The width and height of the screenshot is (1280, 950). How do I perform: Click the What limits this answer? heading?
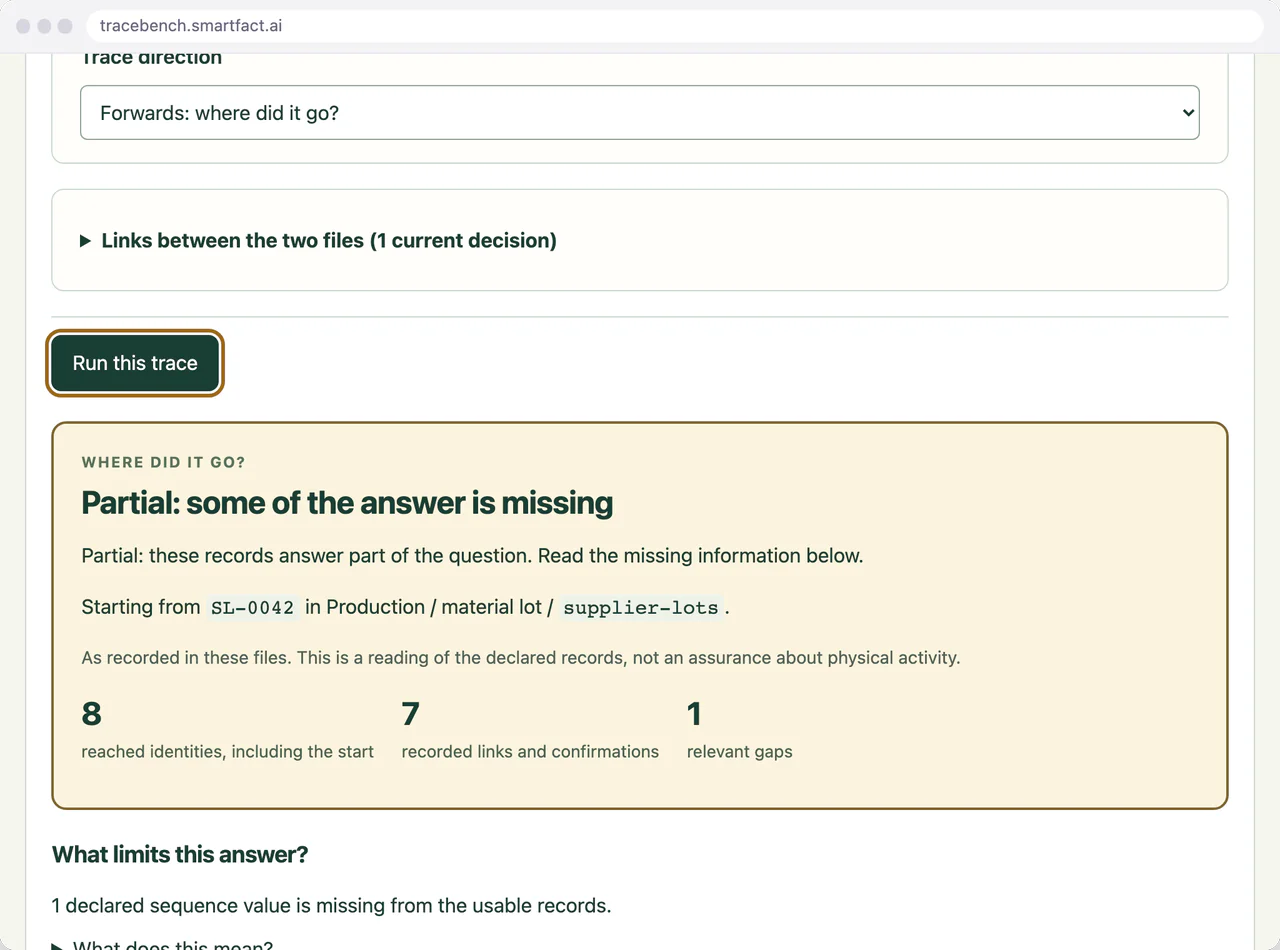click(x=180, y=854)
